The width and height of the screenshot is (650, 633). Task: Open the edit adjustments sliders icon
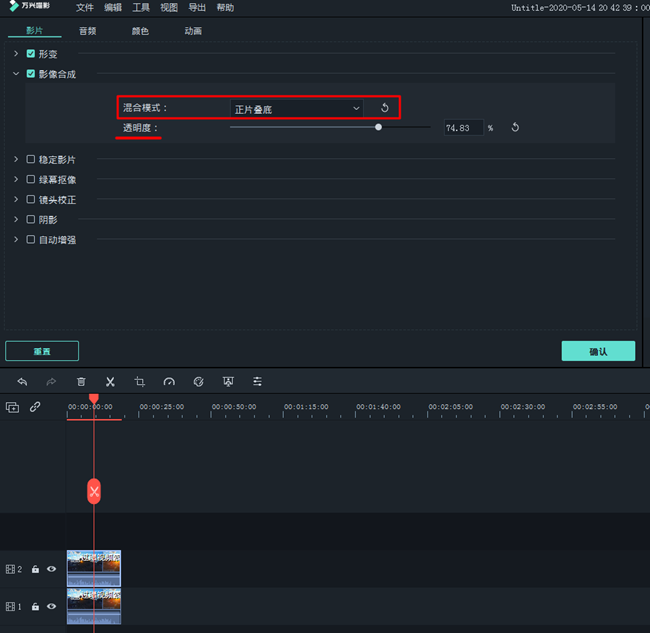coord(257,382)
